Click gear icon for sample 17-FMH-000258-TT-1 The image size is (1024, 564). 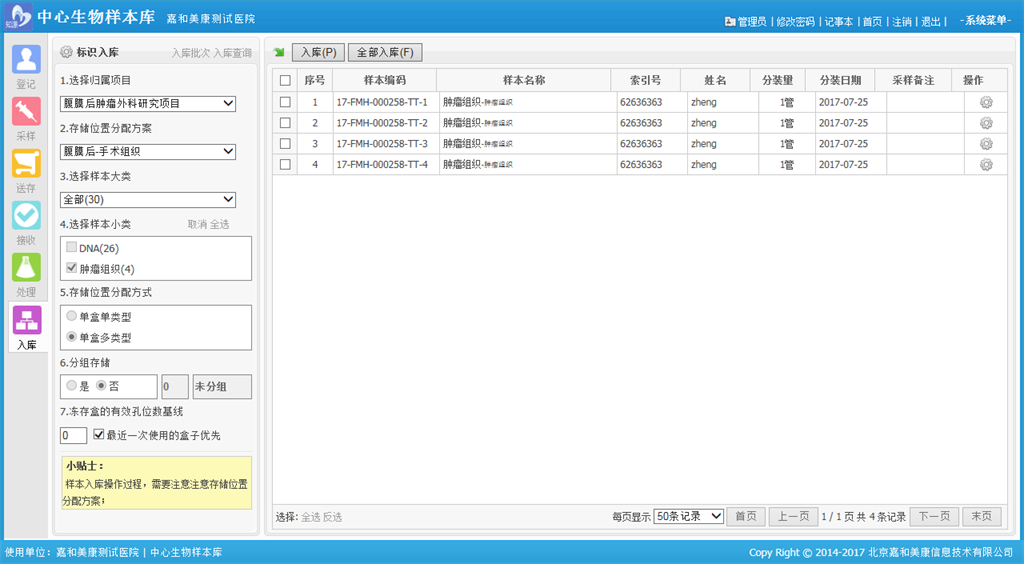[986, 102]
